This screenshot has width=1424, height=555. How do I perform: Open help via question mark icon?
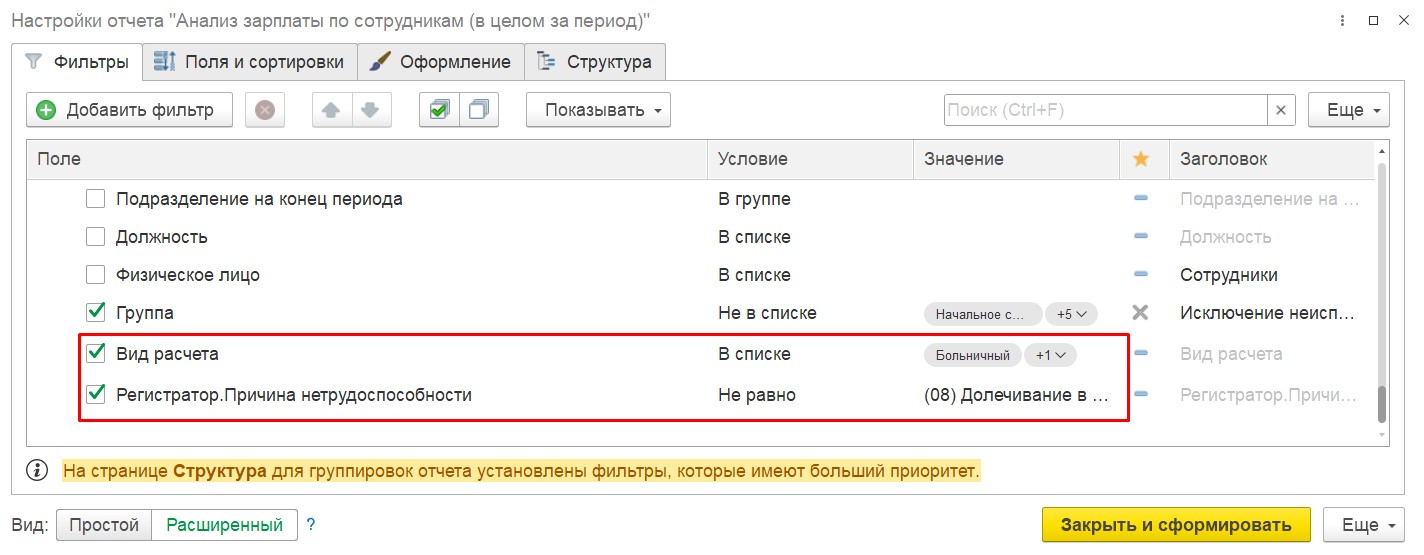point(311,524)
